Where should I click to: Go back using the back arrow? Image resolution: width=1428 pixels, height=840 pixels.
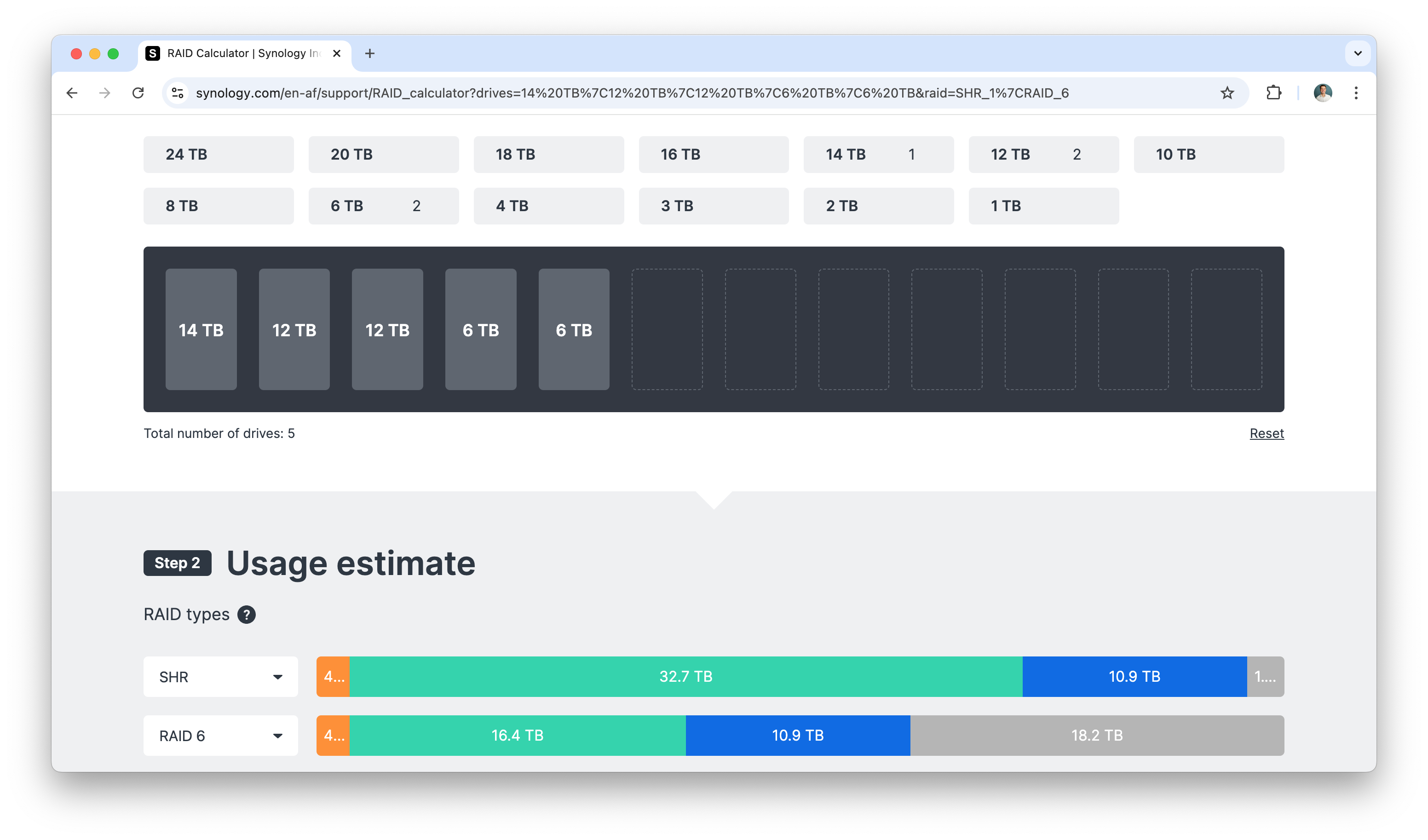72,93
